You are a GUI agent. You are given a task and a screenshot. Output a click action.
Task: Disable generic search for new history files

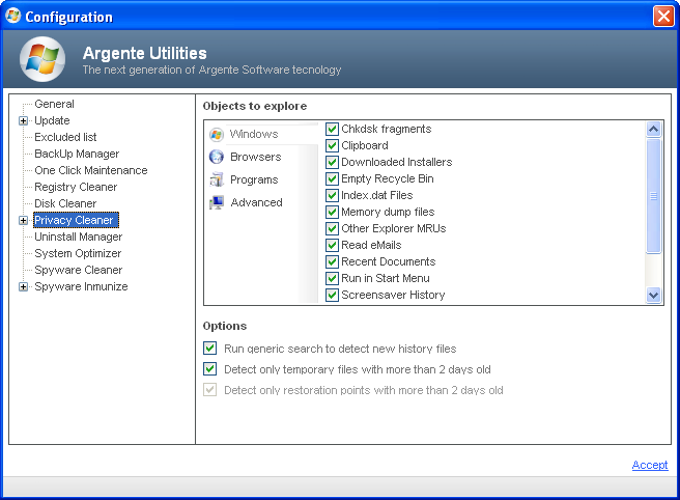[210, 348]
